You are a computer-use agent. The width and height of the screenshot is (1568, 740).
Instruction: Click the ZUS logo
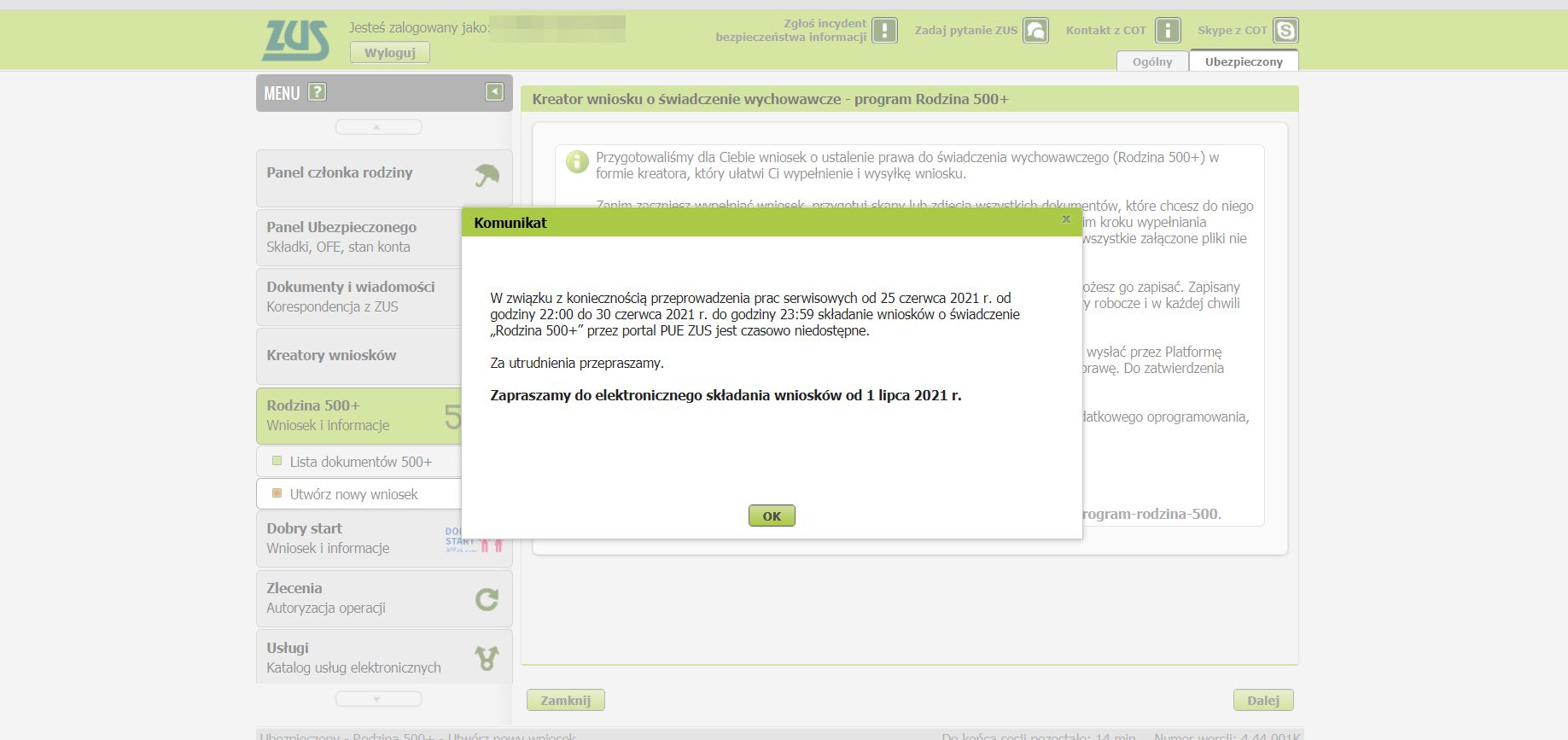[295, 40]
